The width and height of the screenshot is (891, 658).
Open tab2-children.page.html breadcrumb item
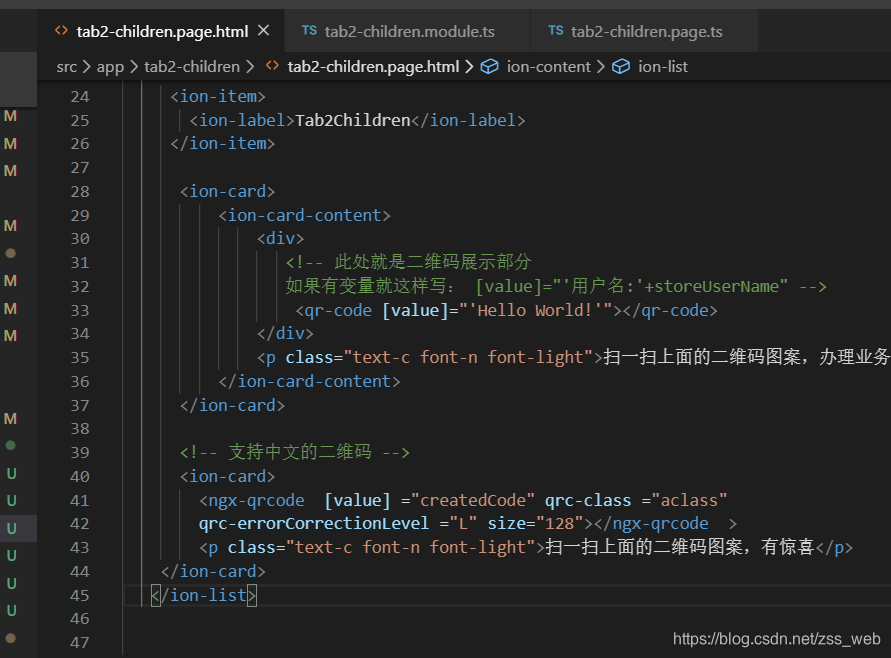pos(373,67)
